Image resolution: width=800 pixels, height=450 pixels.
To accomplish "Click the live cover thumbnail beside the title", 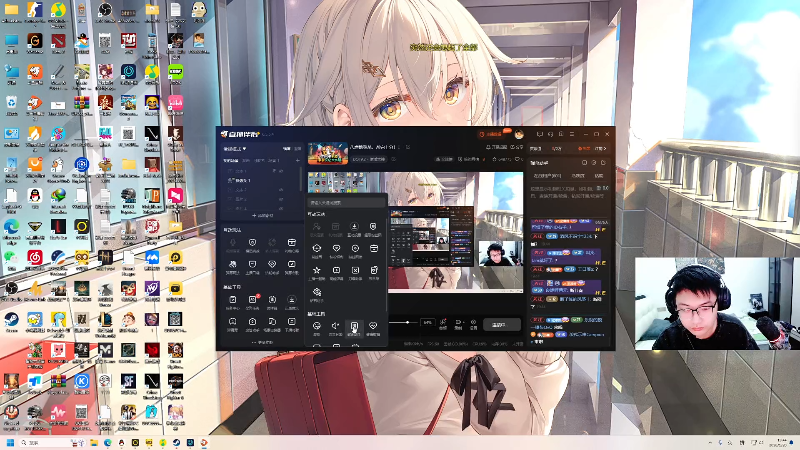I will pyautogui.click(x=328, y=153).
